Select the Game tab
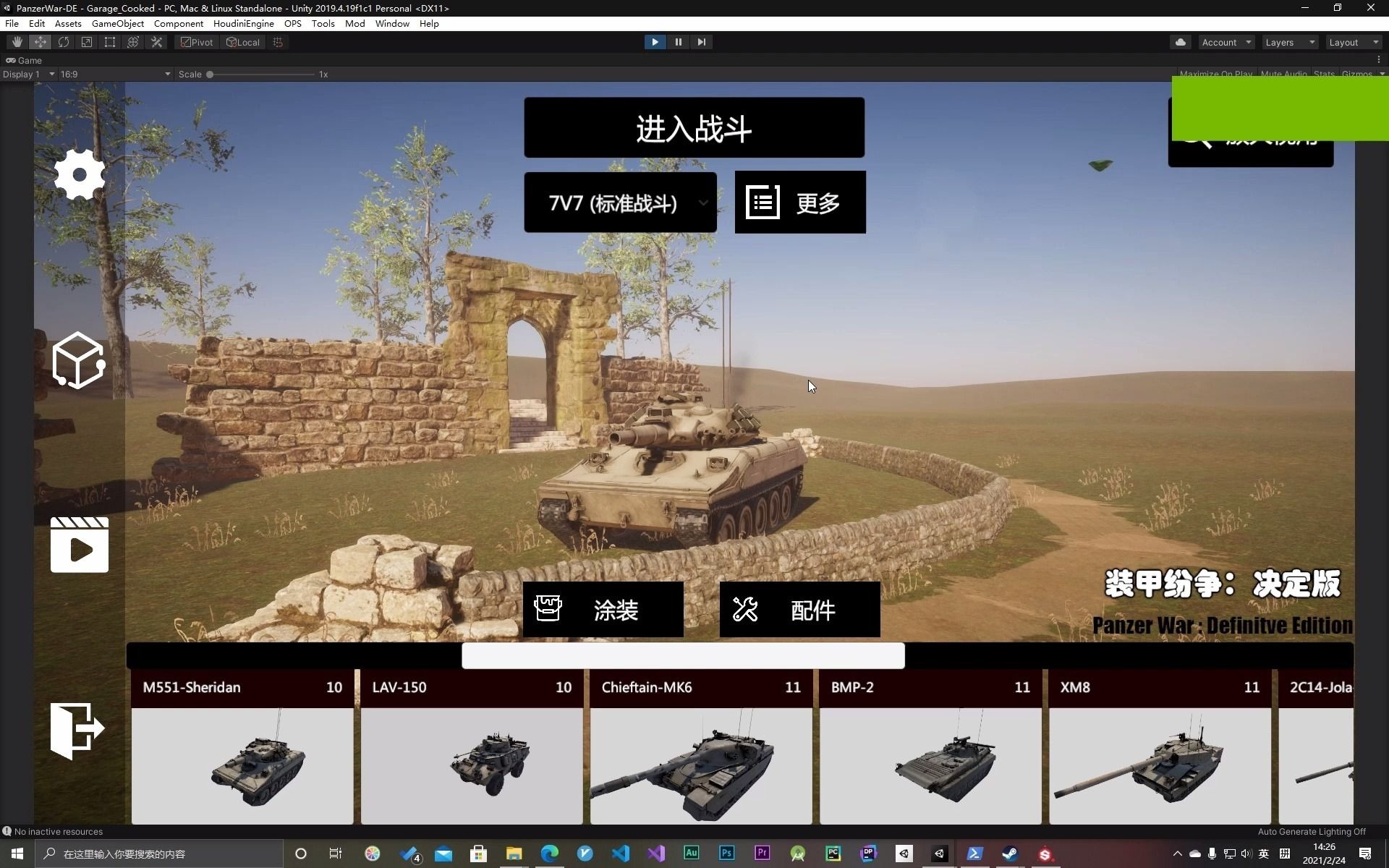This screenshot has height=868, width=1389. coord(25,60)
